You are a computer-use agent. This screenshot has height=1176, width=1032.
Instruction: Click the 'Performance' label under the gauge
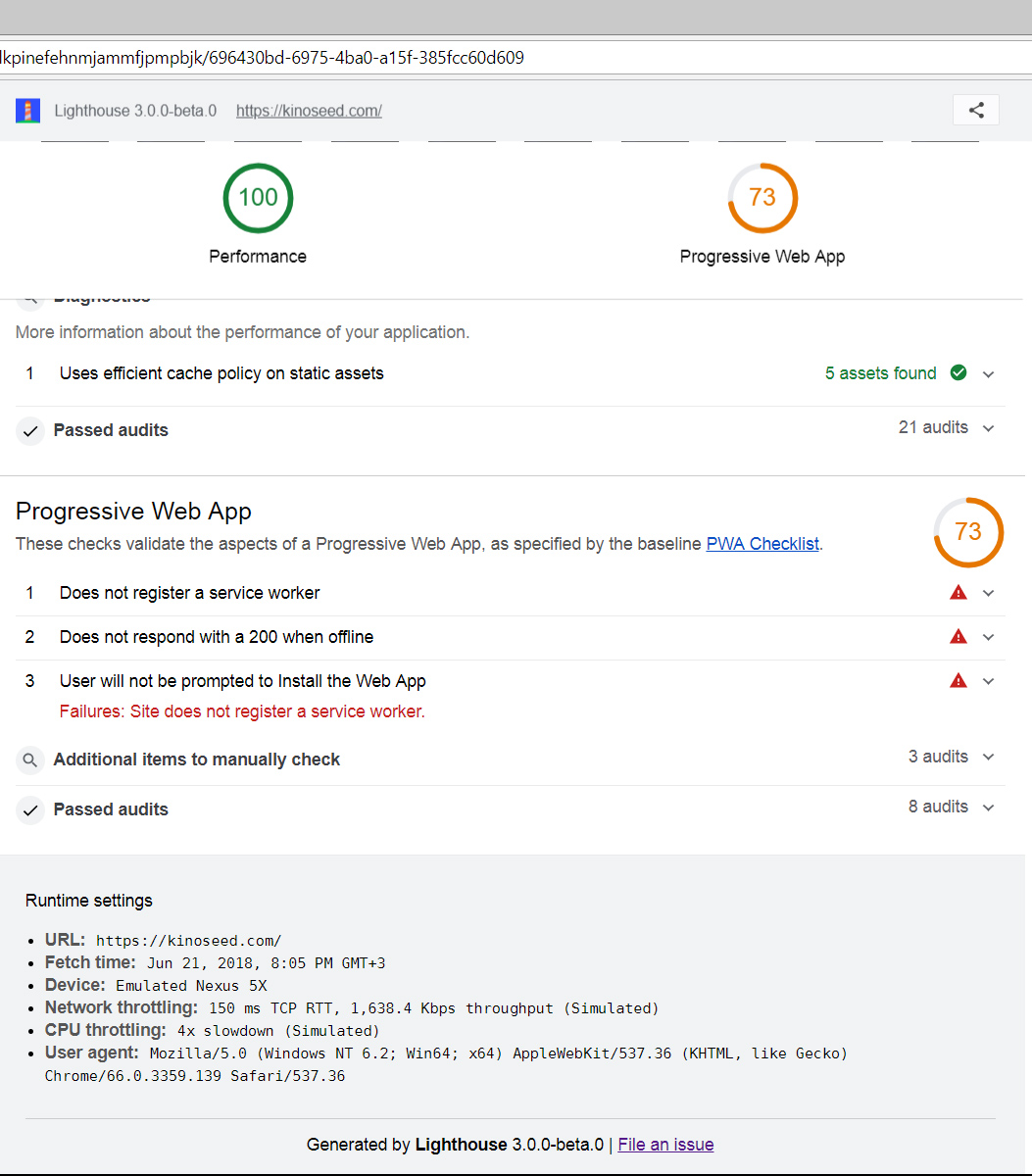[258, 257]
